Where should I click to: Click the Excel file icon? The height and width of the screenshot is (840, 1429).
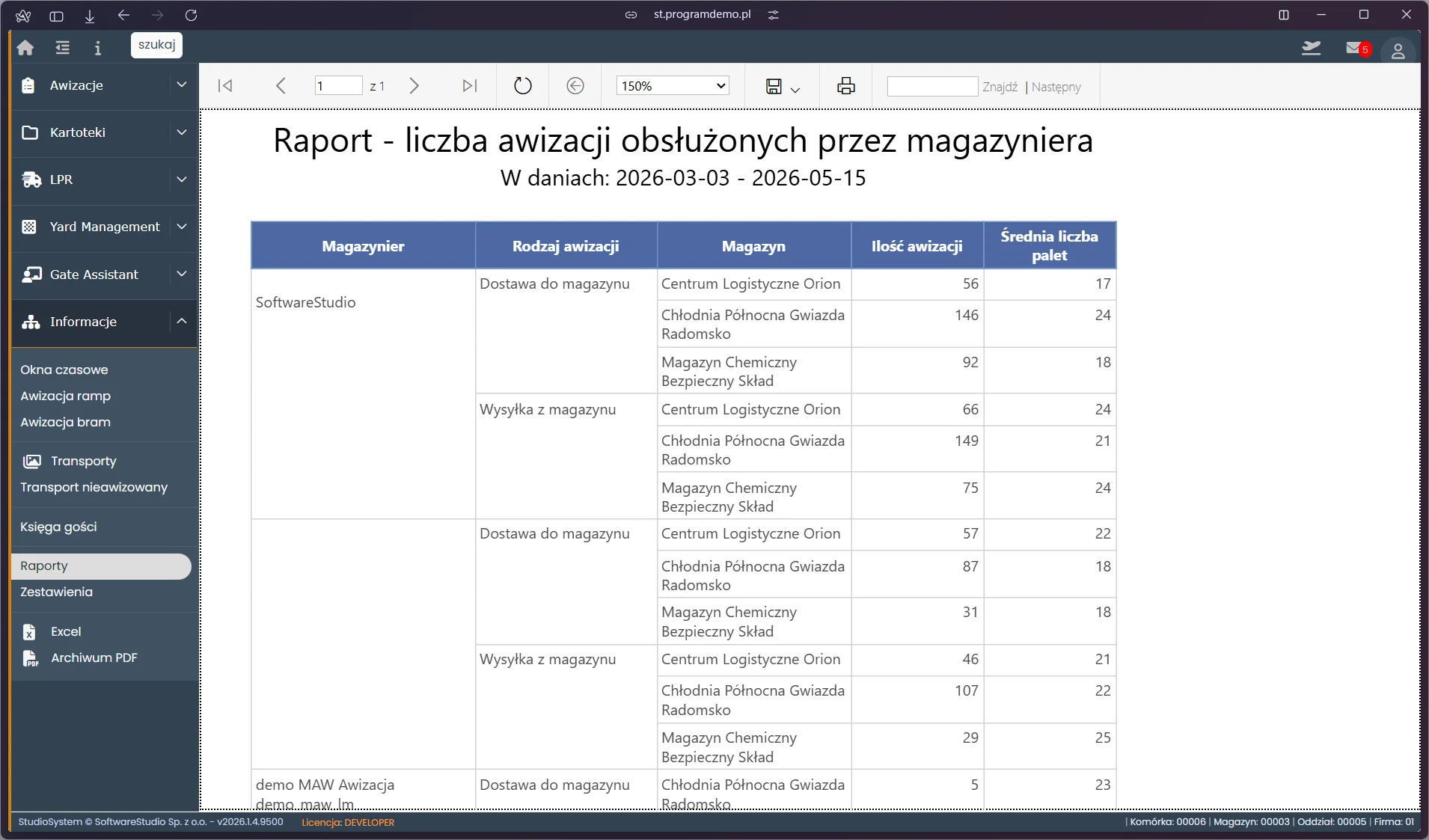pyautogui.click(x=29, y=632)
